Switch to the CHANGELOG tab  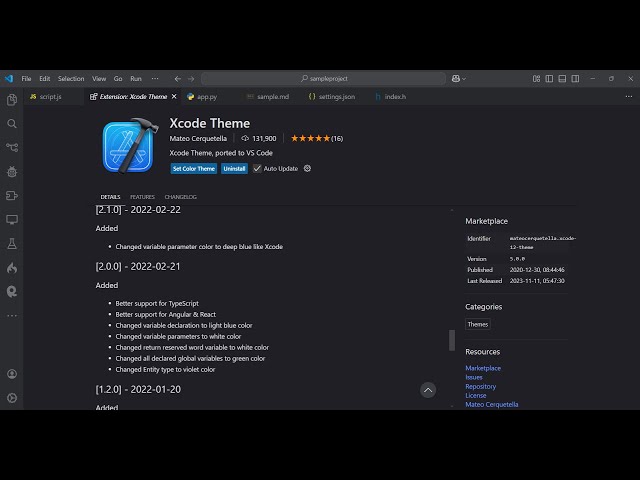180,197
